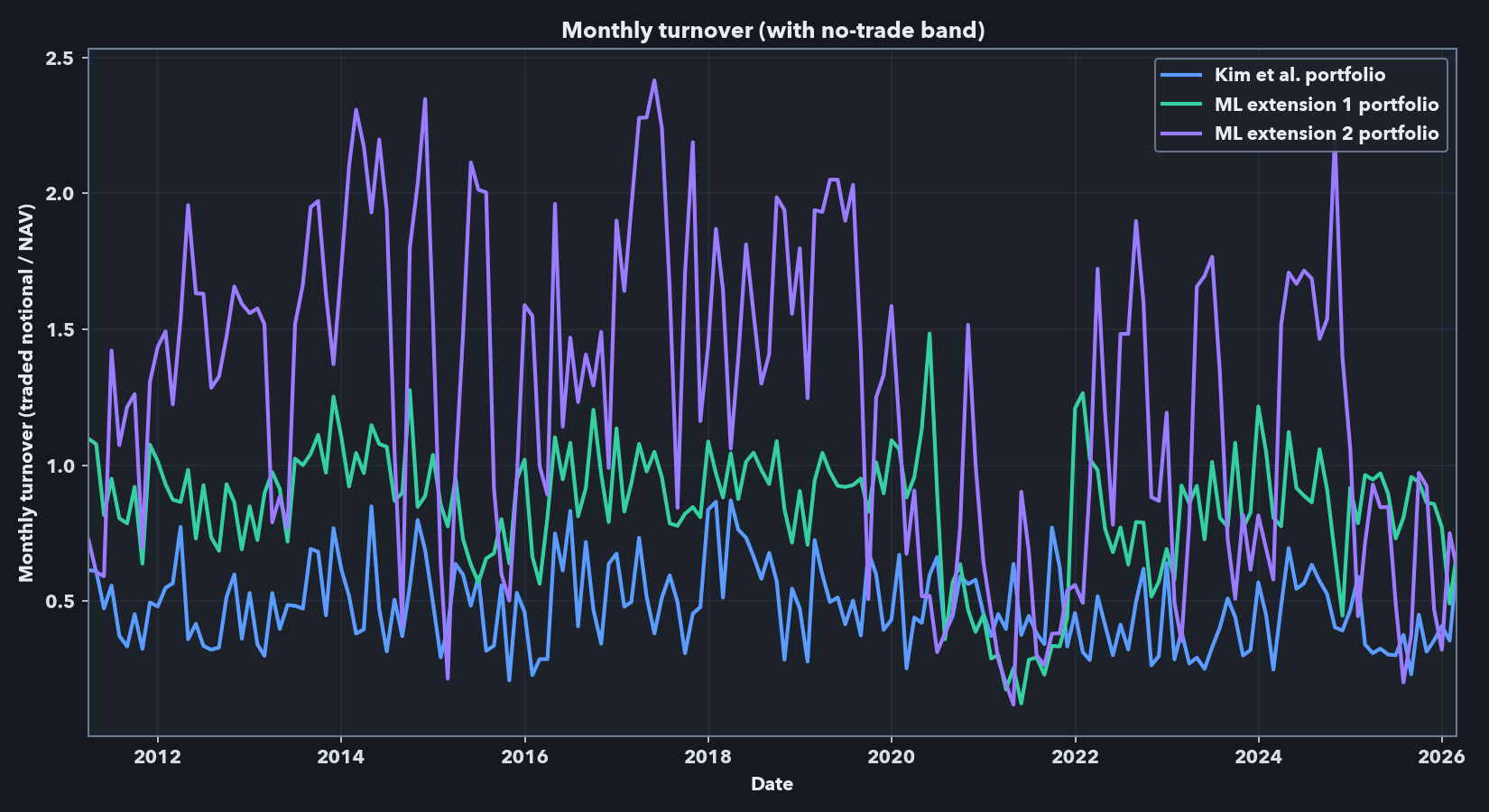This screenshot has height=812, width=1489.
Task: Click the green line sample in the legend
Action: (1182, 104)
